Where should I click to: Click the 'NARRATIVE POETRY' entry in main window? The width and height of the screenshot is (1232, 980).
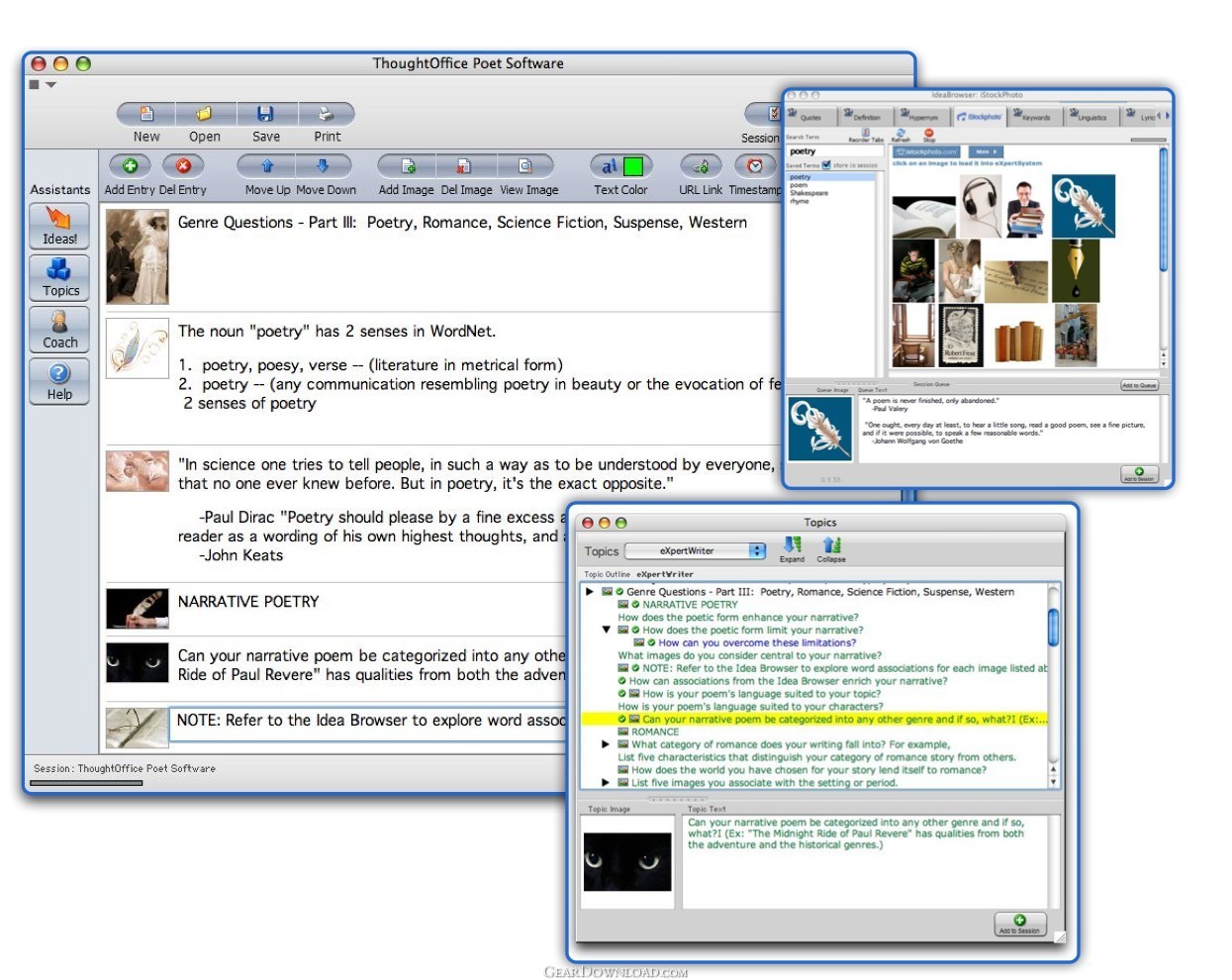point(248,602)
